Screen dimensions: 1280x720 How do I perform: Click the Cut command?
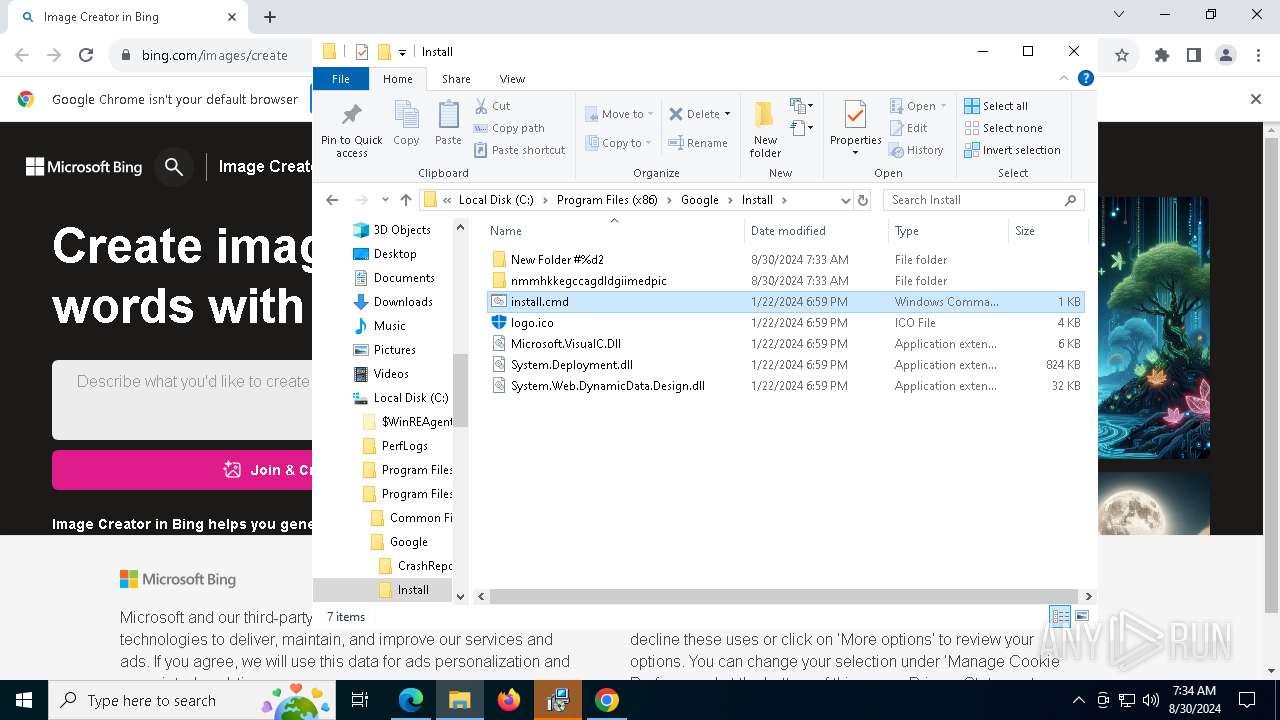click(492, 106)
